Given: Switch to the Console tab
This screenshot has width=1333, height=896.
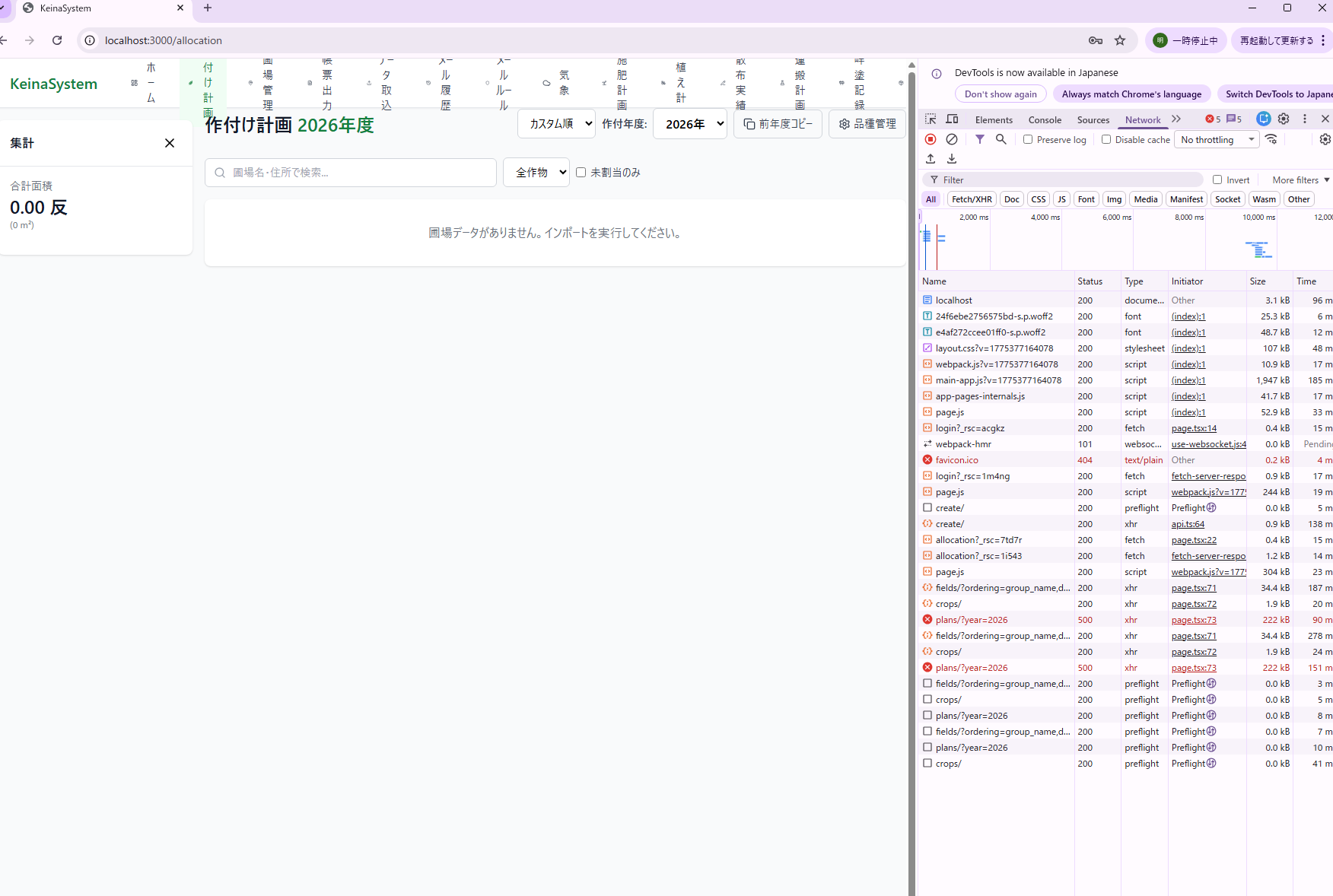Looking at the screenshot, I should click(x=1045, y=119).
